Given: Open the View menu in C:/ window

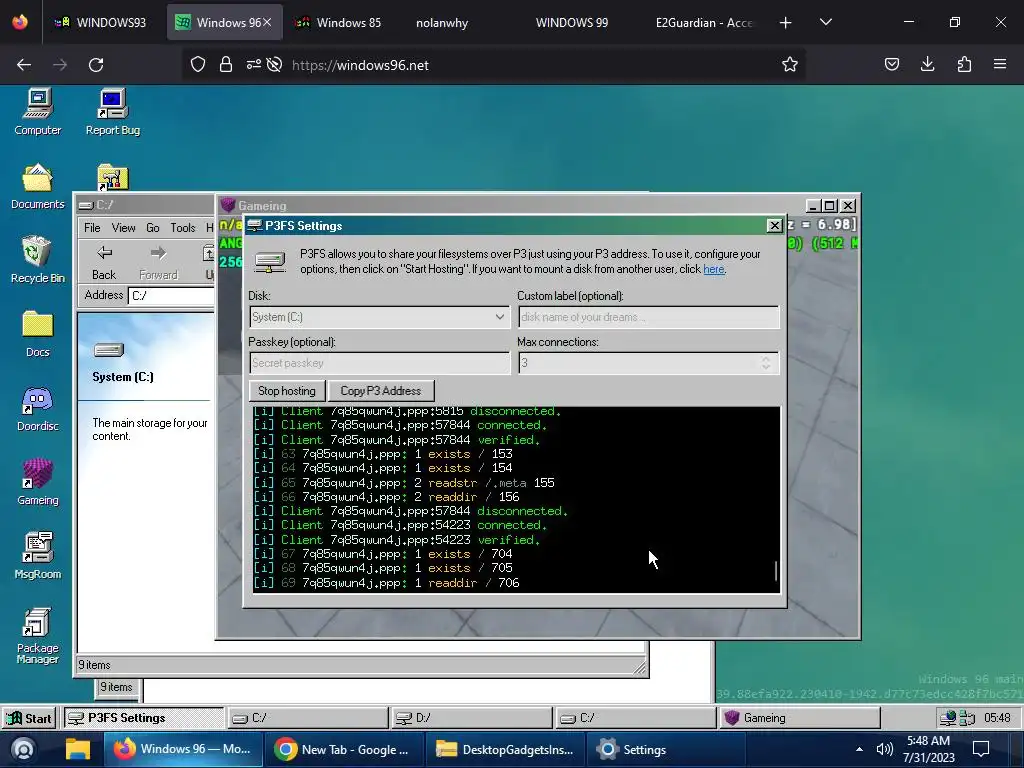Looking at the screenshot, I should click(123, 228).
